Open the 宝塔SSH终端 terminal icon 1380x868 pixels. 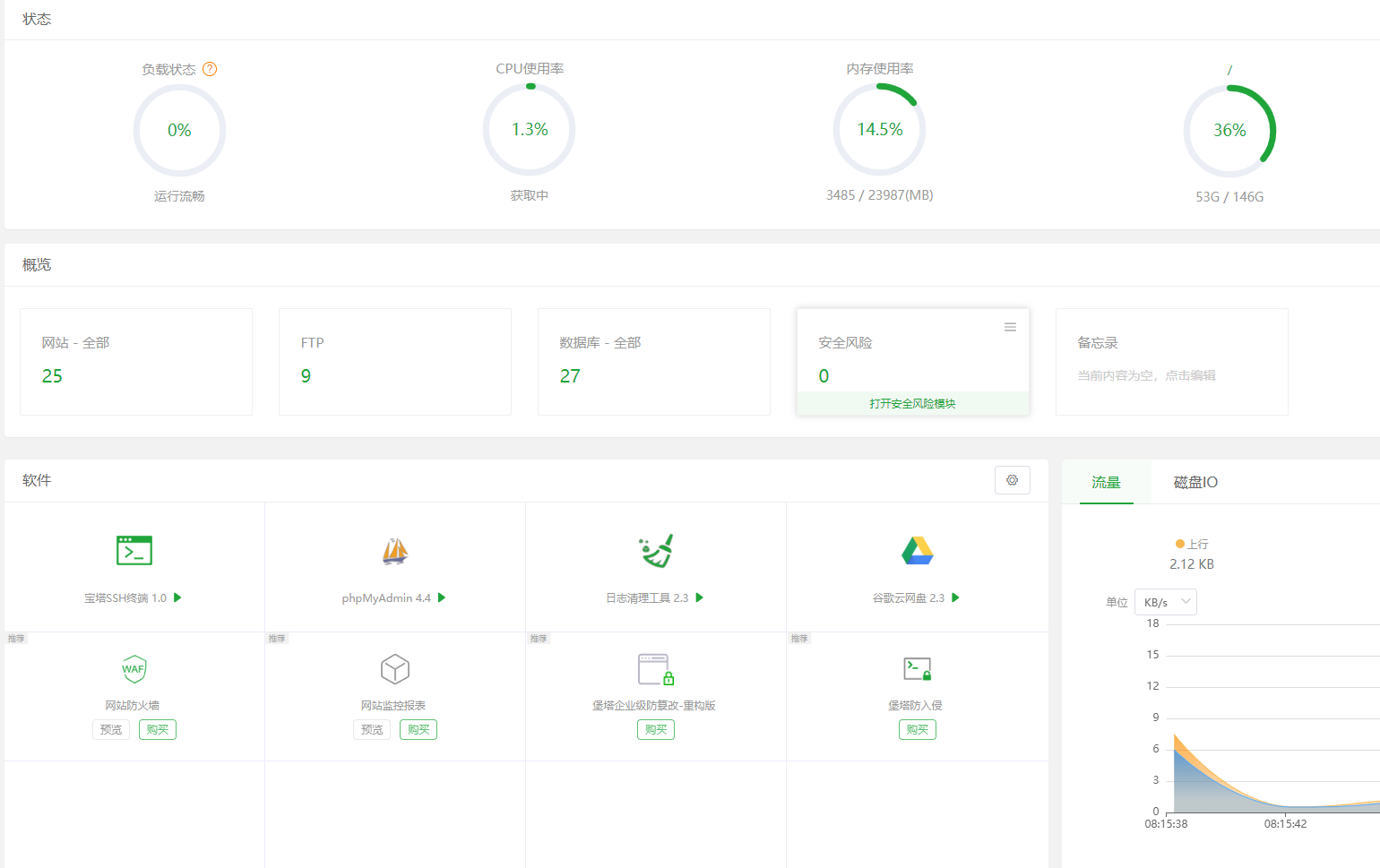tap(134, 550)
